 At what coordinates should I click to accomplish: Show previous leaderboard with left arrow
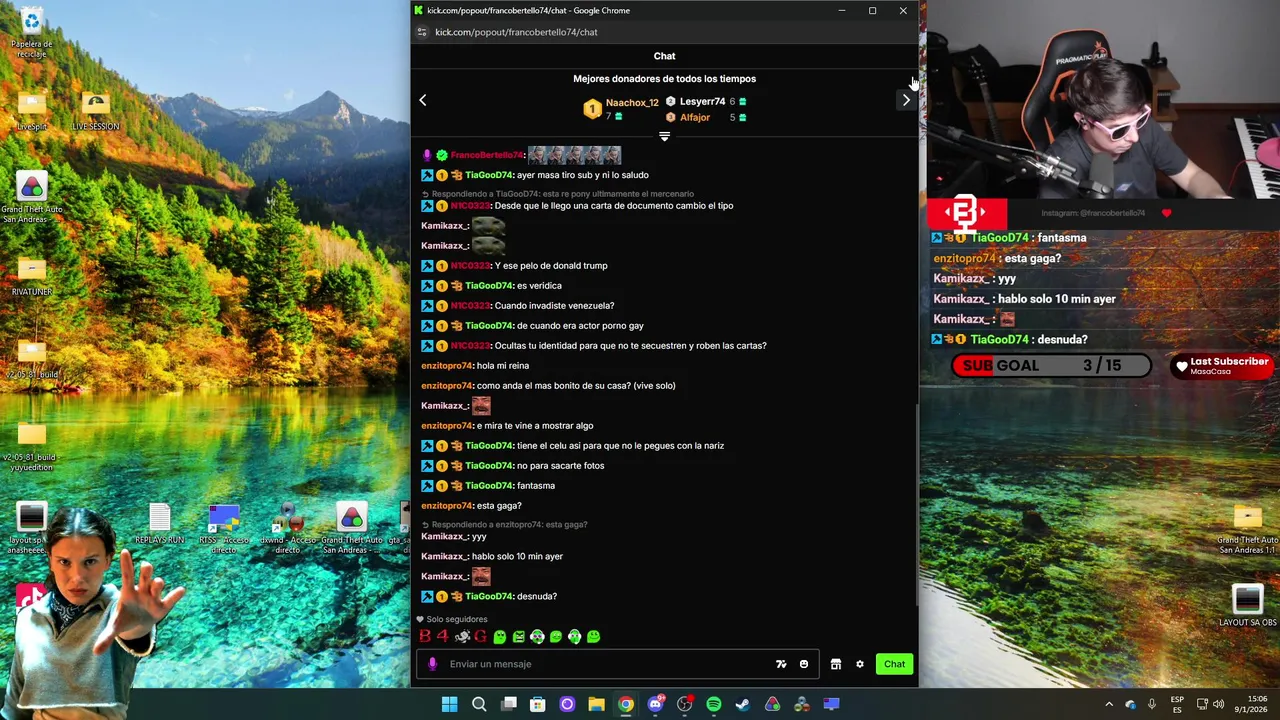tap(423, 100)
